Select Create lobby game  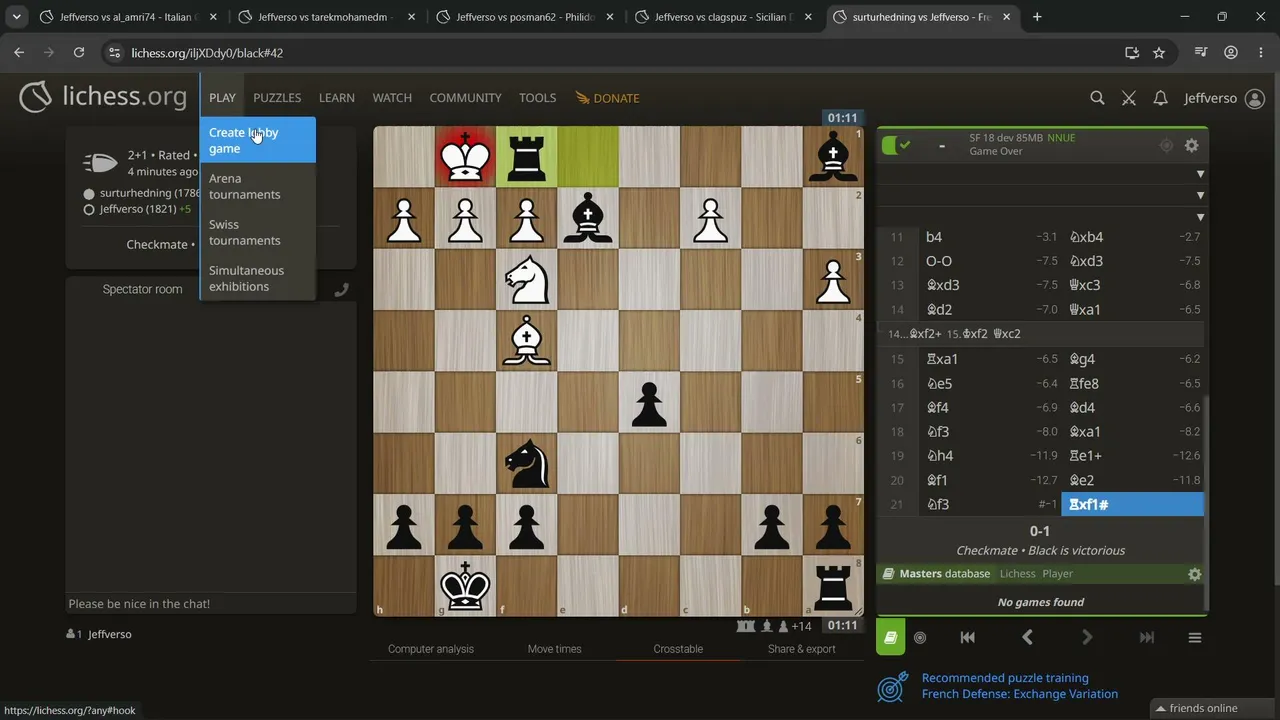(x=258, y=140)
